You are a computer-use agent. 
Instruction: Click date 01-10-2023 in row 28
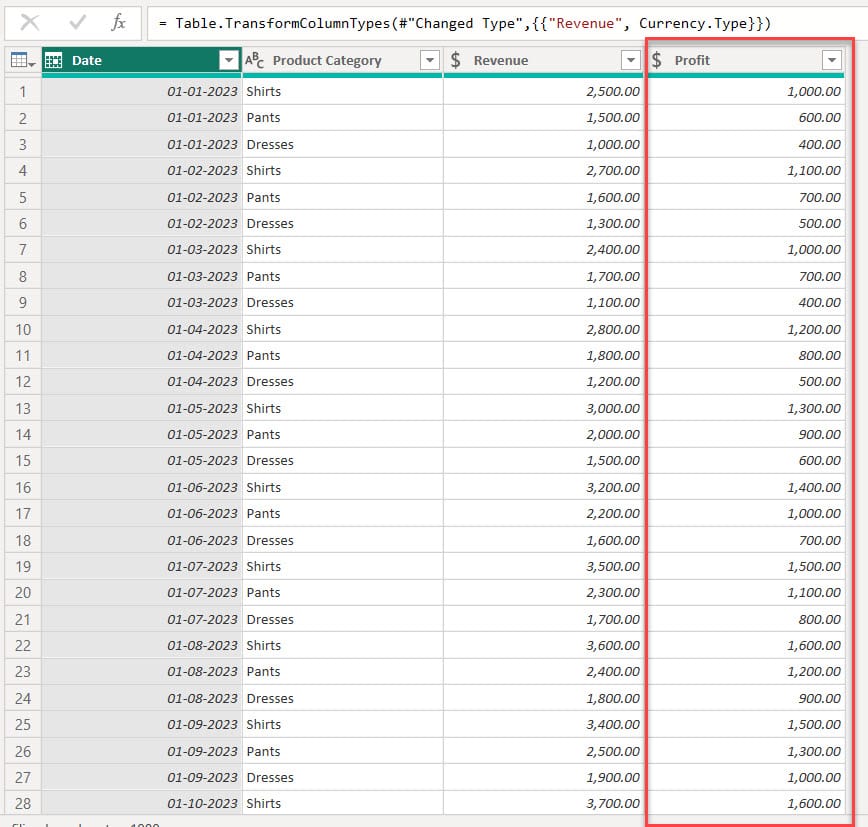(202, 803)
